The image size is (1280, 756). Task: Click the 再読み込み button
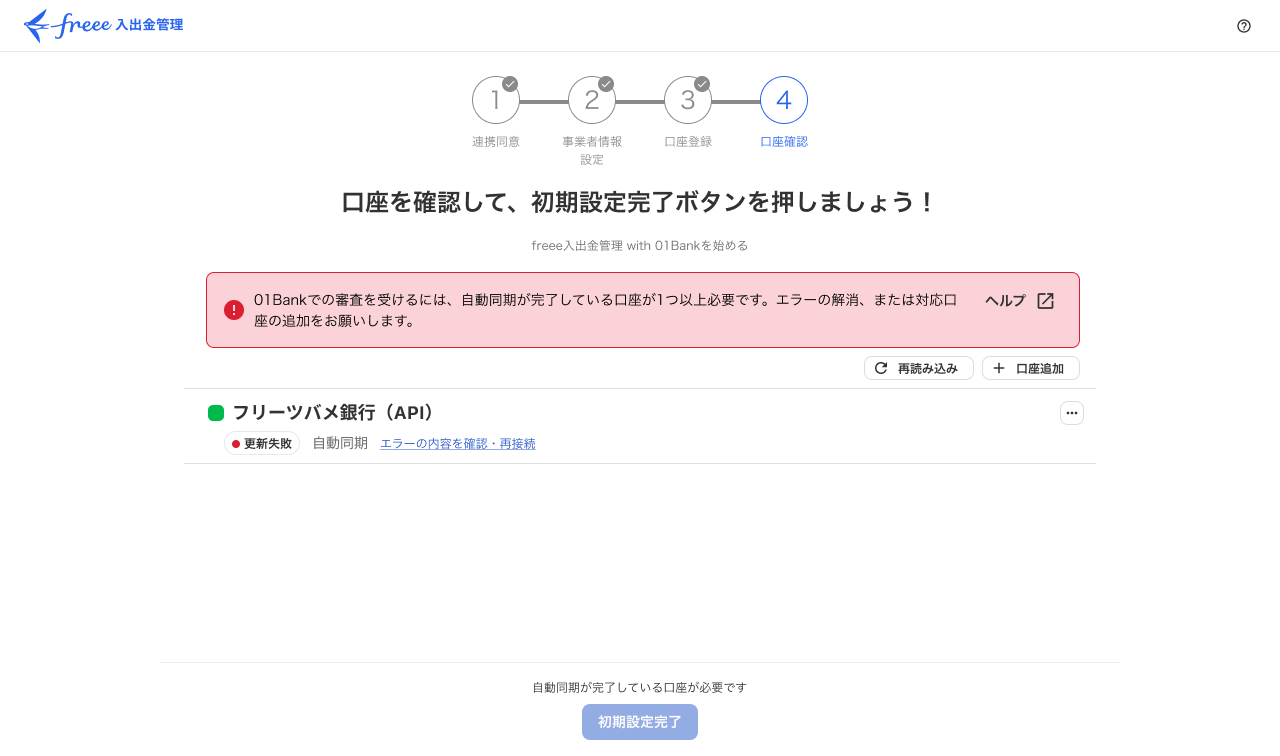pyautogui.click(x=919, y=368)
